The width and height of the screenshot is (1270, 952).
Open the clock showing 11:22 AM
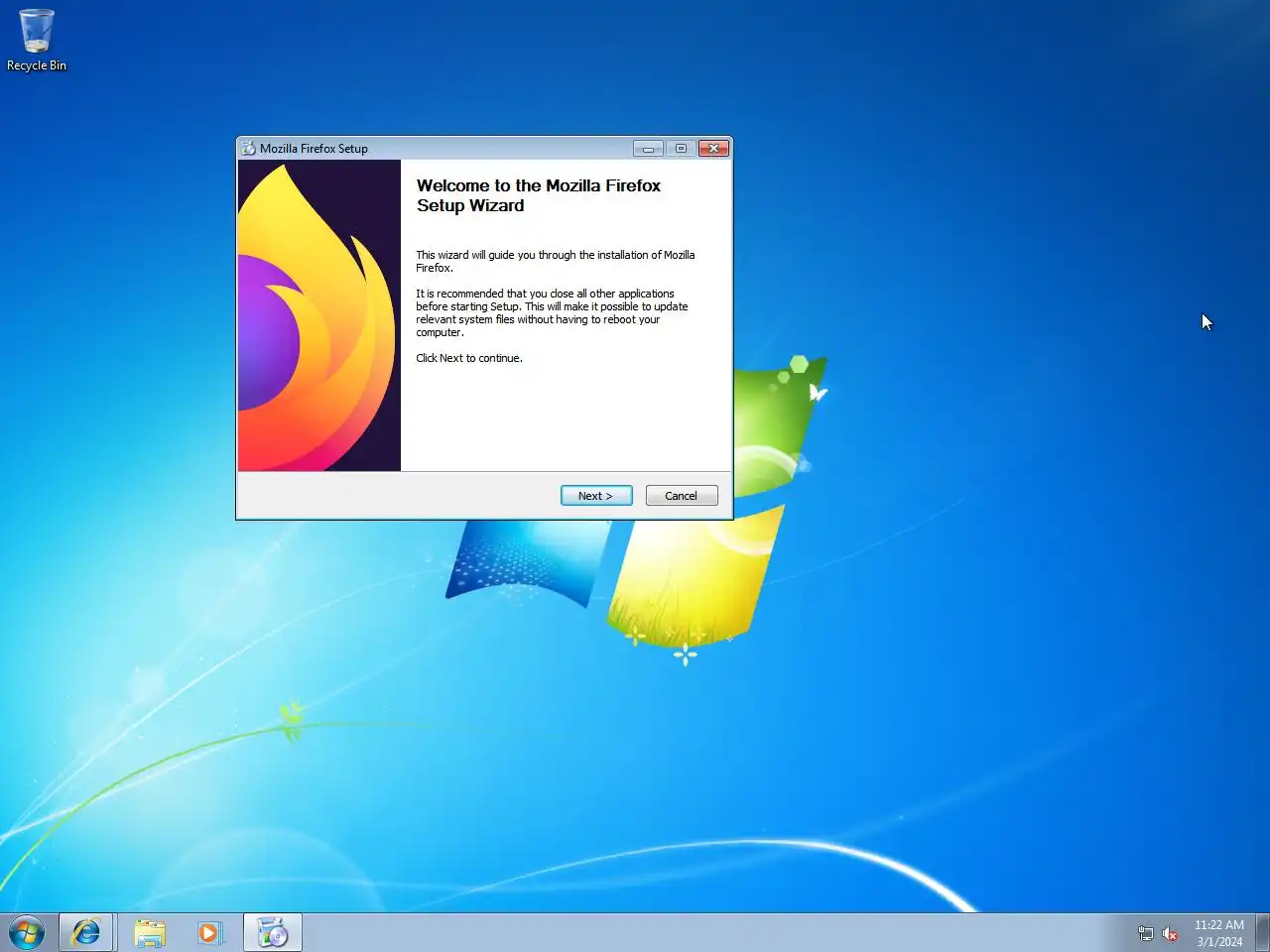pos(1218,933)
